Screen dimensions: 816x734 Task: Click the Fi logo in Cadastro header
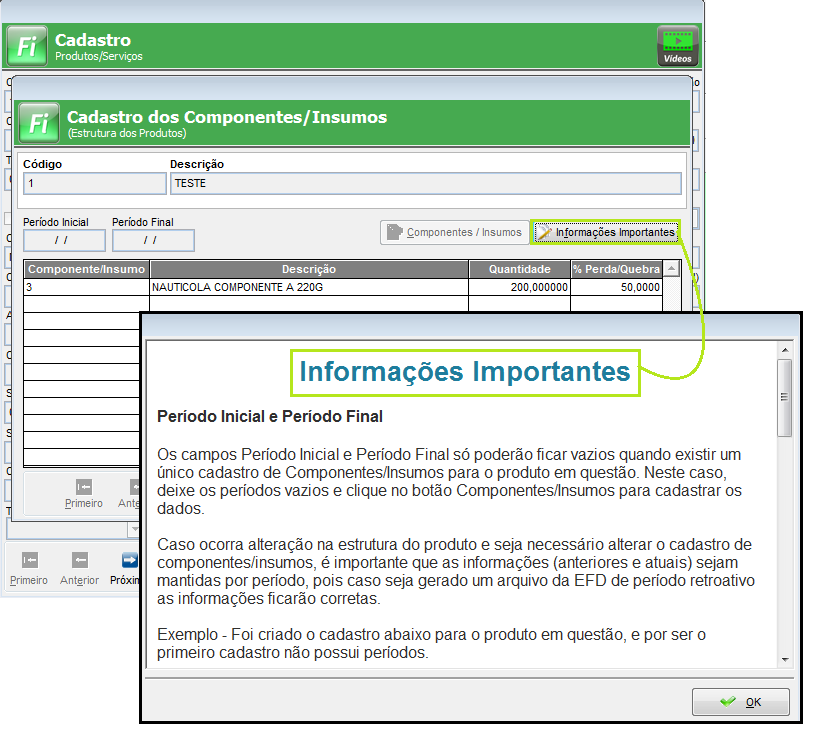(26, 46)
